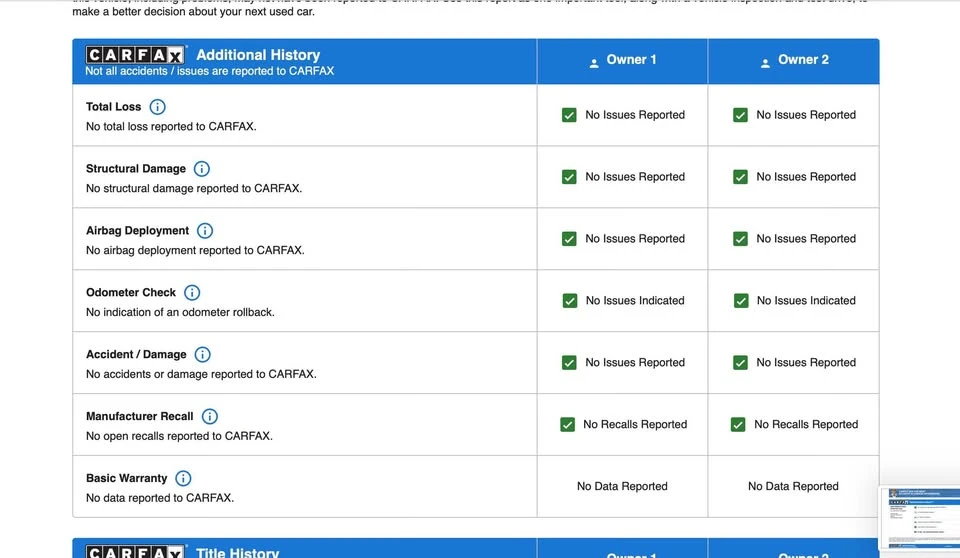Click the Owner 1 person icon
The width and height of the screenshot is (960, 558).
(x=593, y=62)
